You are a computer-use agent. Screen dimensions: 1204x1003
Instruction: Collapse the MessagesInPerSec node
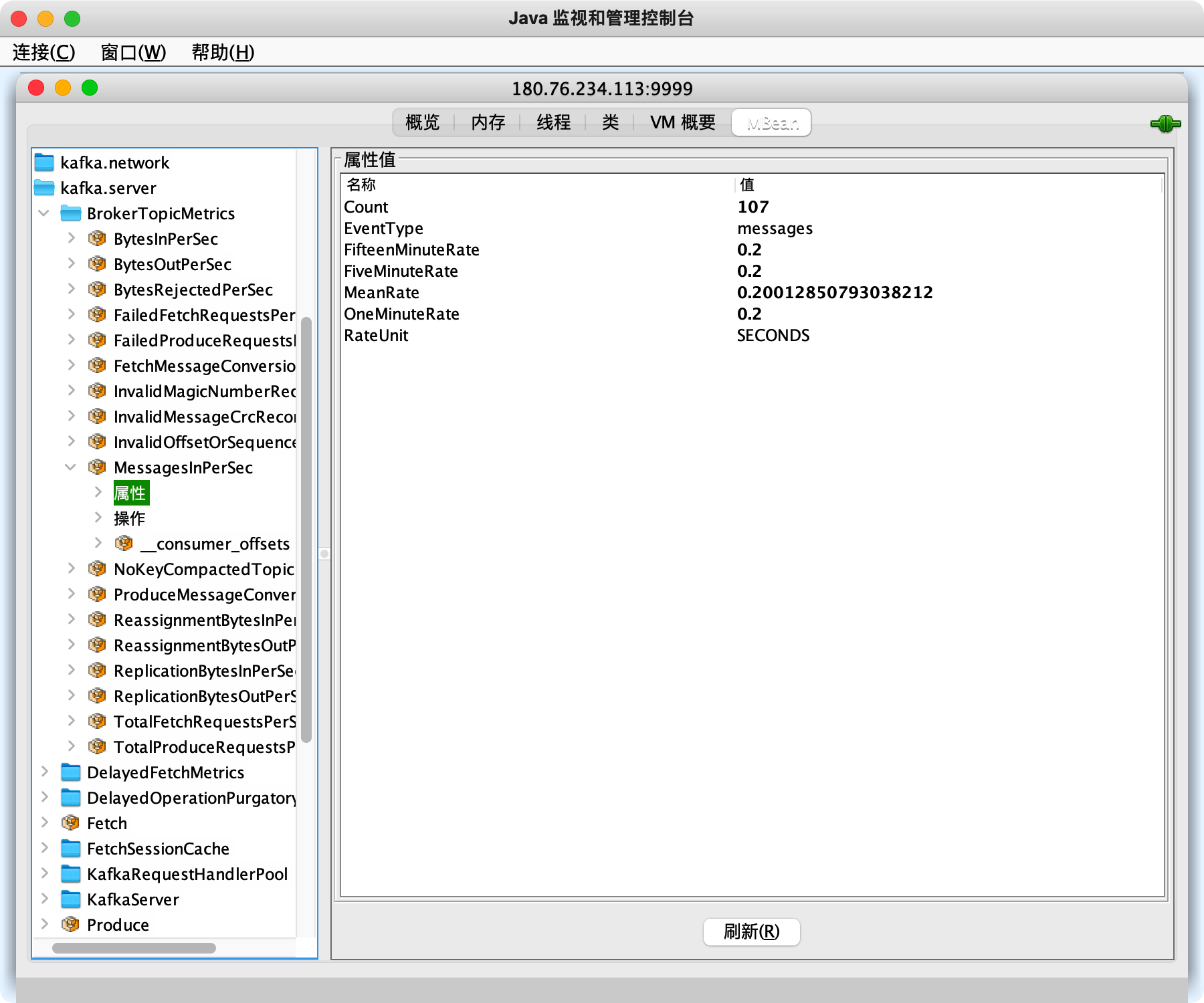click(x=71, y=467)
